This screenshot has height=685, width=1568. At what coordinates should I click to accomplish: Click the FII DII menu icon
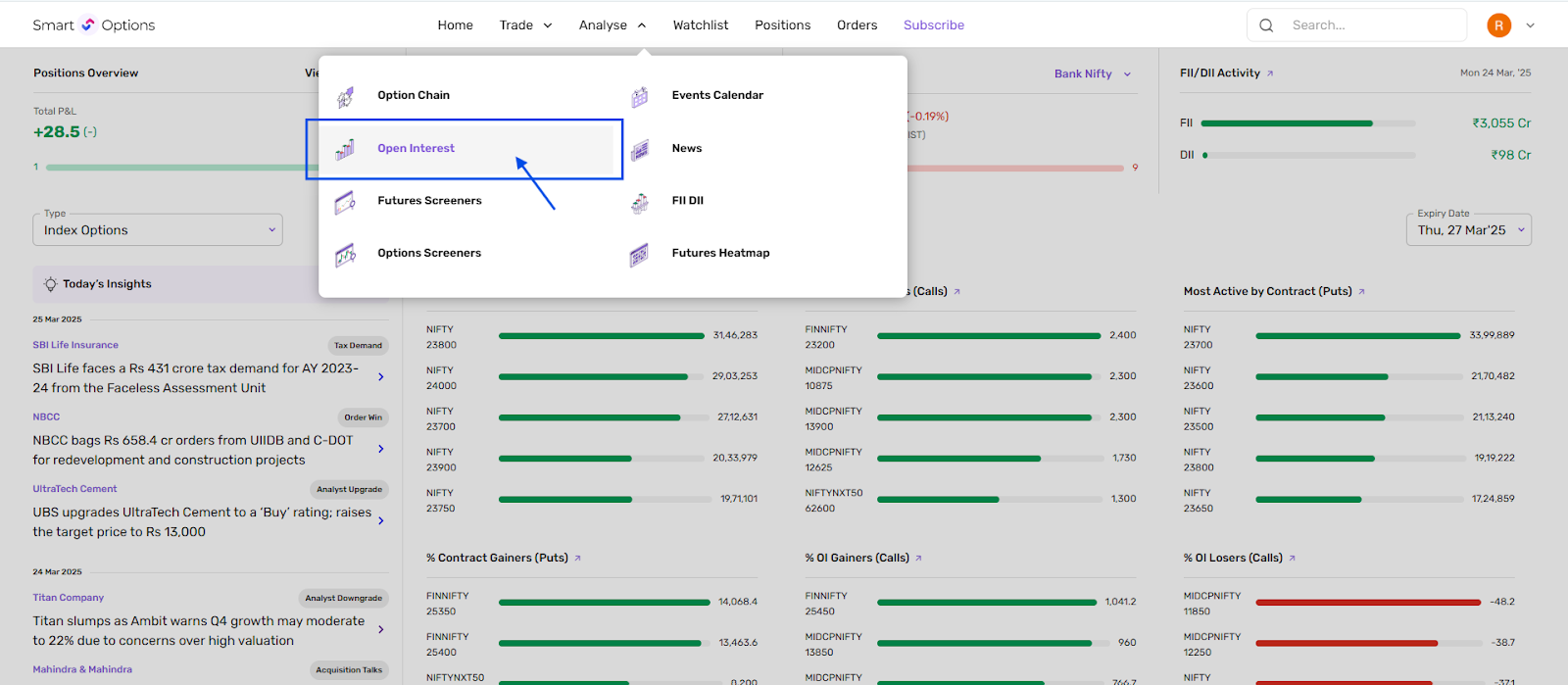click(639, 202)
